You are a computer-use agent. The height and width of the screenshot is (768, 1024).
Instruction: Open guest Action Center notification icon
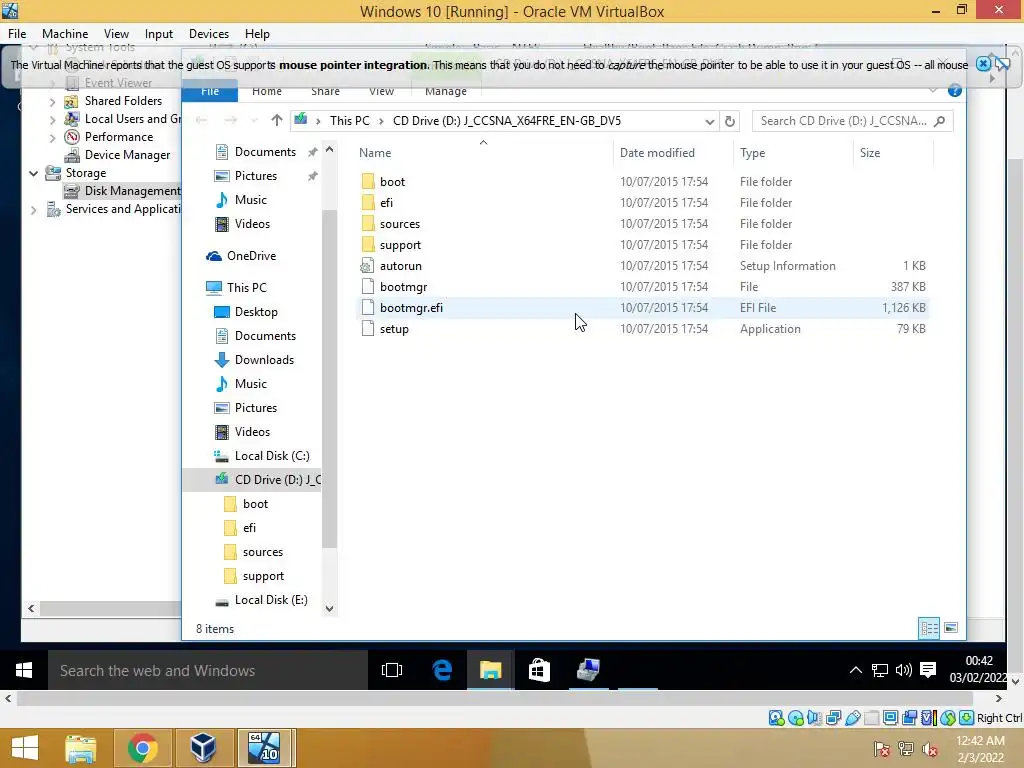(x=928, y=670)
